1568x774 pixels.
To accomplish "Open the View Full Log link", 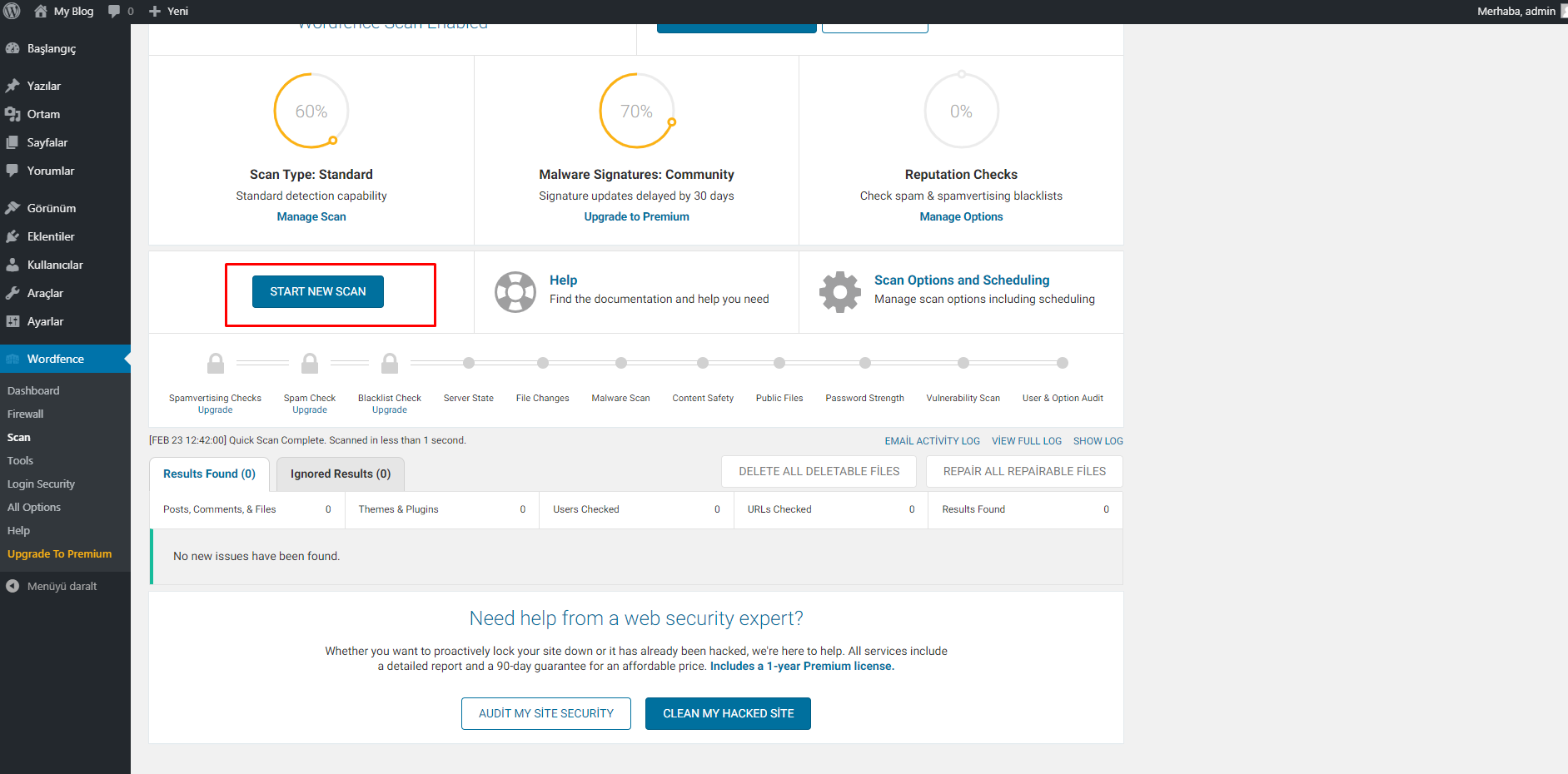I will [1027, 441].
